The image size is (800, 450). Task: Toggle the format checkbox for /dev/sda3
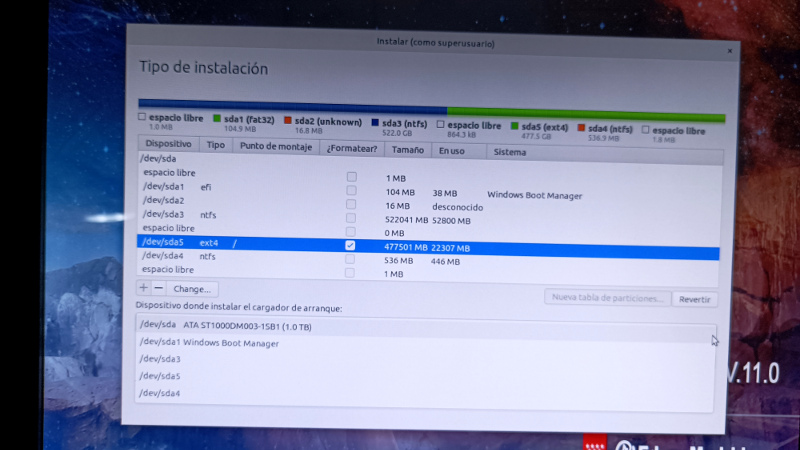tap(351, 217)
